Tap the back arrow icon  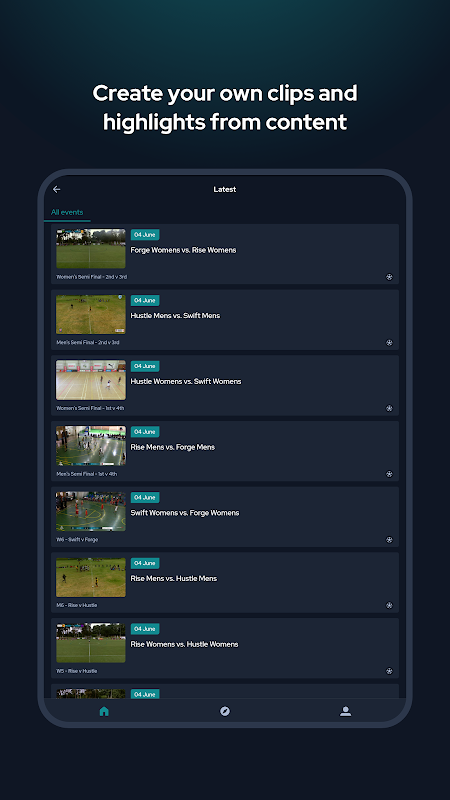click(57, 189)
